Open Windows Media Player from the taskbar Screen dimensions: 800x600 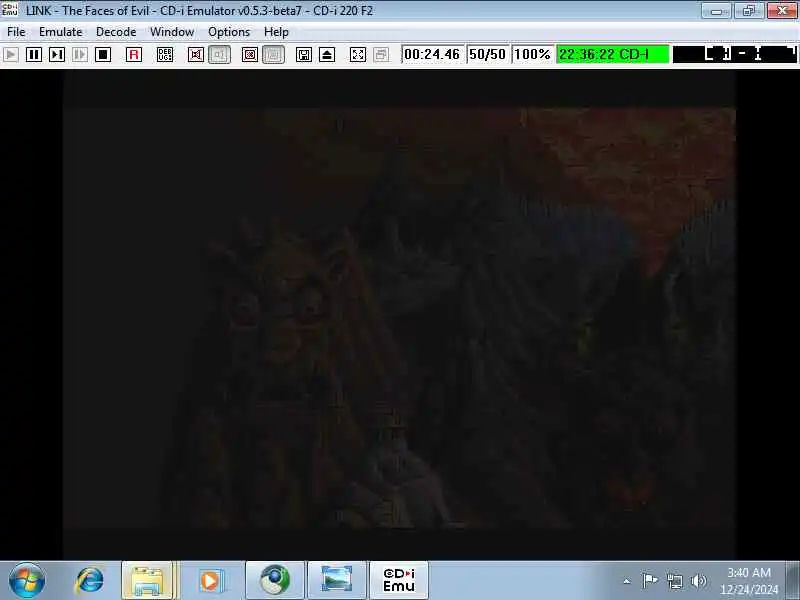click(x=210, y=581)
